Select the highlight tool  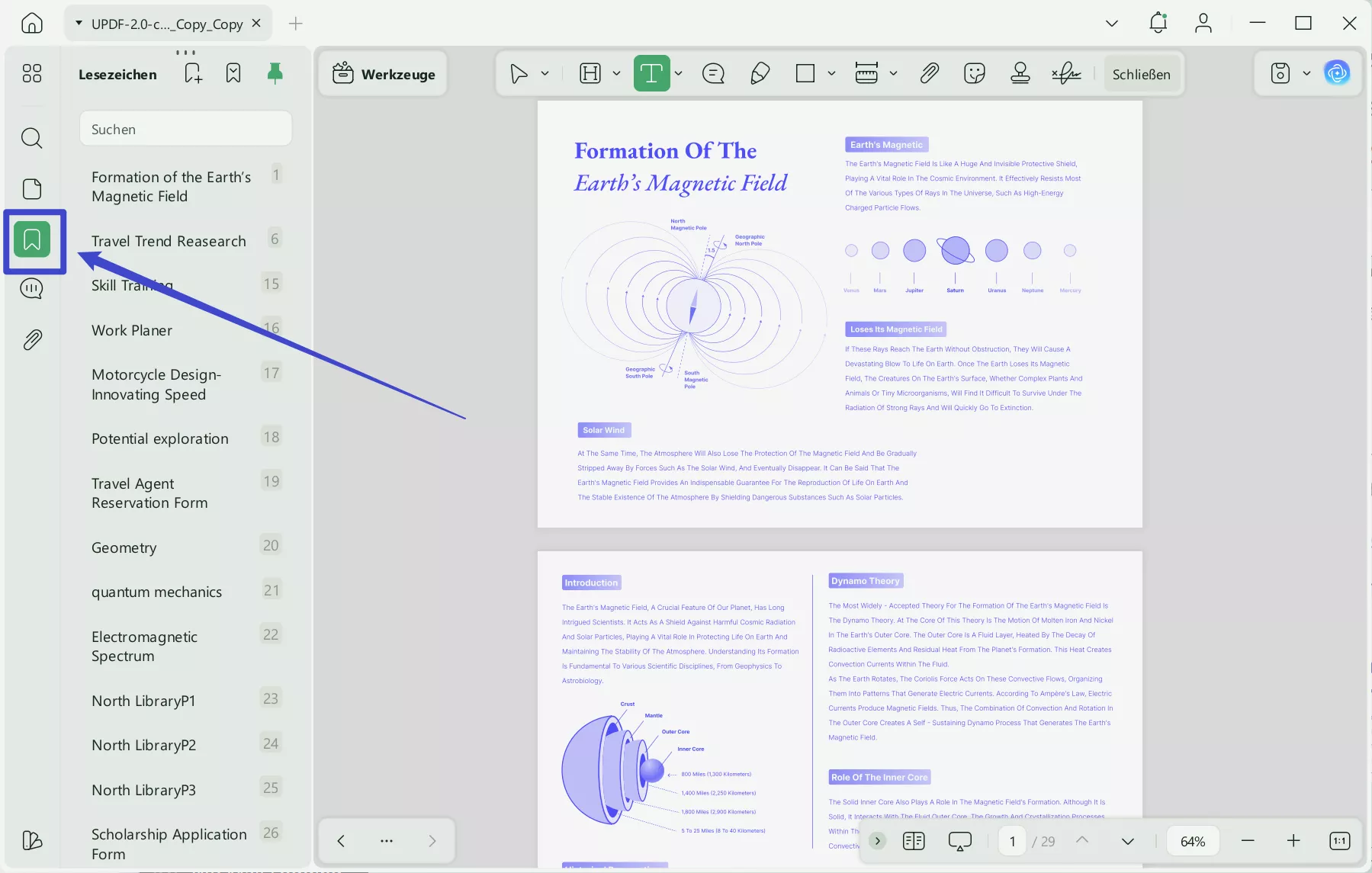[590, 74]
